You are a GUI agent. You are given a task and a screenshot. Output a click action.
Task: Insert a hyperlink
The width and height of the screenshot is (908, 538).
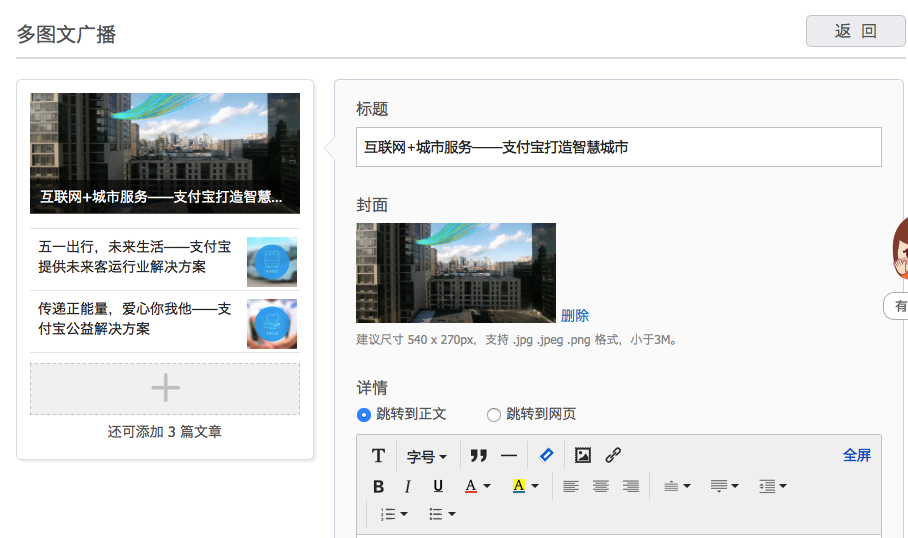(613, 455)
